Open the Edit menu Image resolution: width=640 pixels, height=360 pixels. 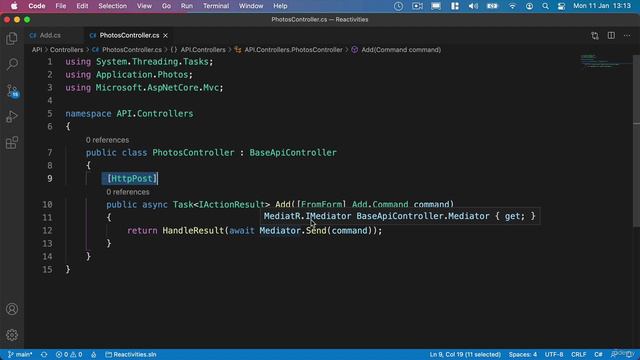pyautogui.click(x=82, y=6)
